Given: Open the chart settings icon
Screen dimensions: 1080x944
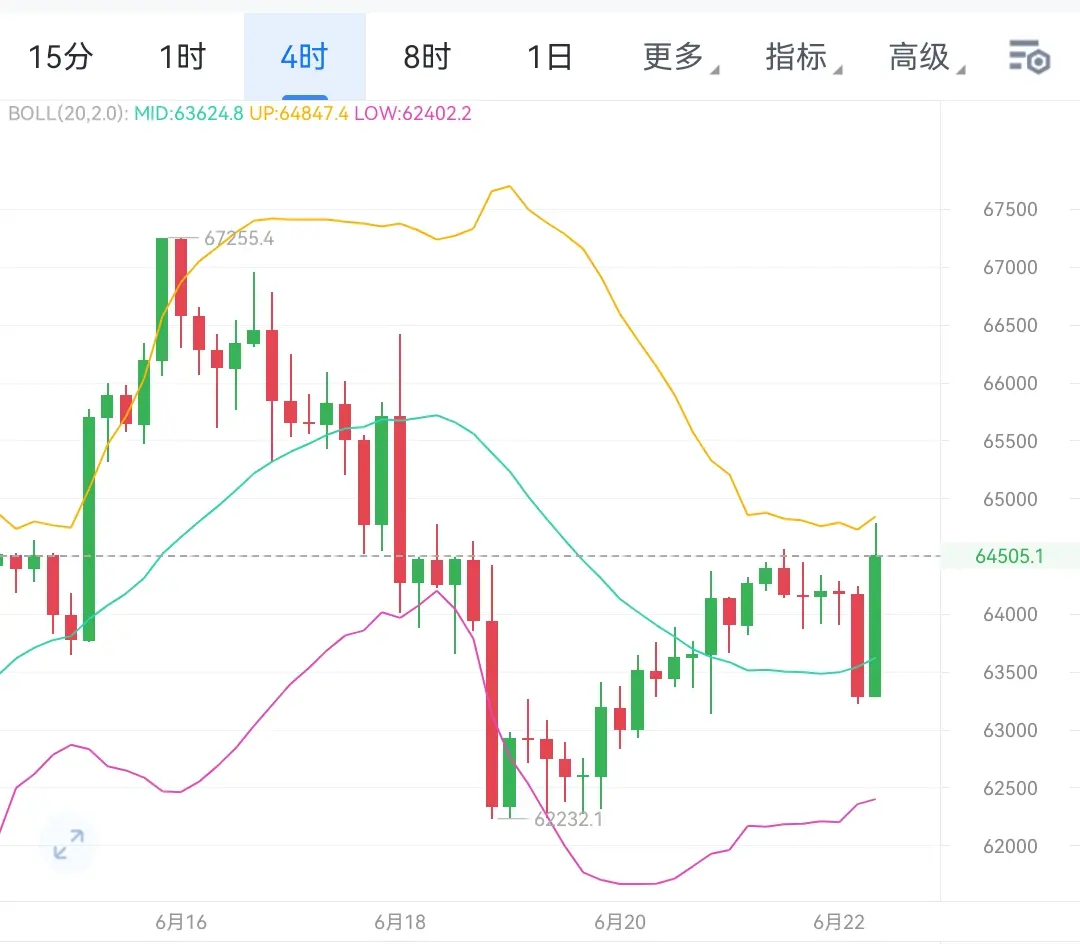Looking at the screenshot, I should tap(1029, 56).
